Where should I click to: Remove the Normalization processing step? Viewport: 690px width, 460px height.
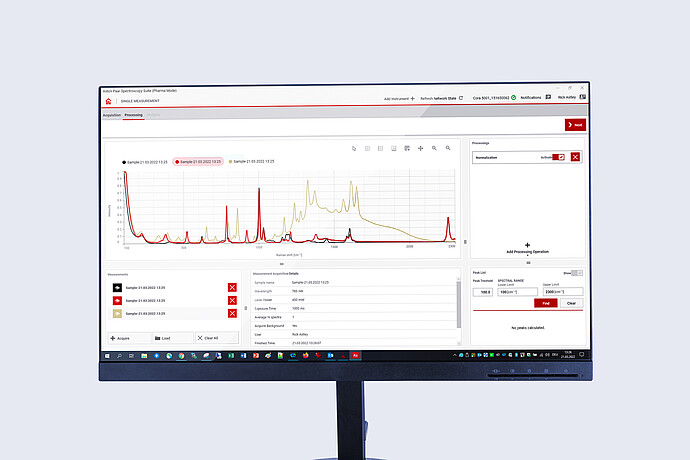[574, 157]
